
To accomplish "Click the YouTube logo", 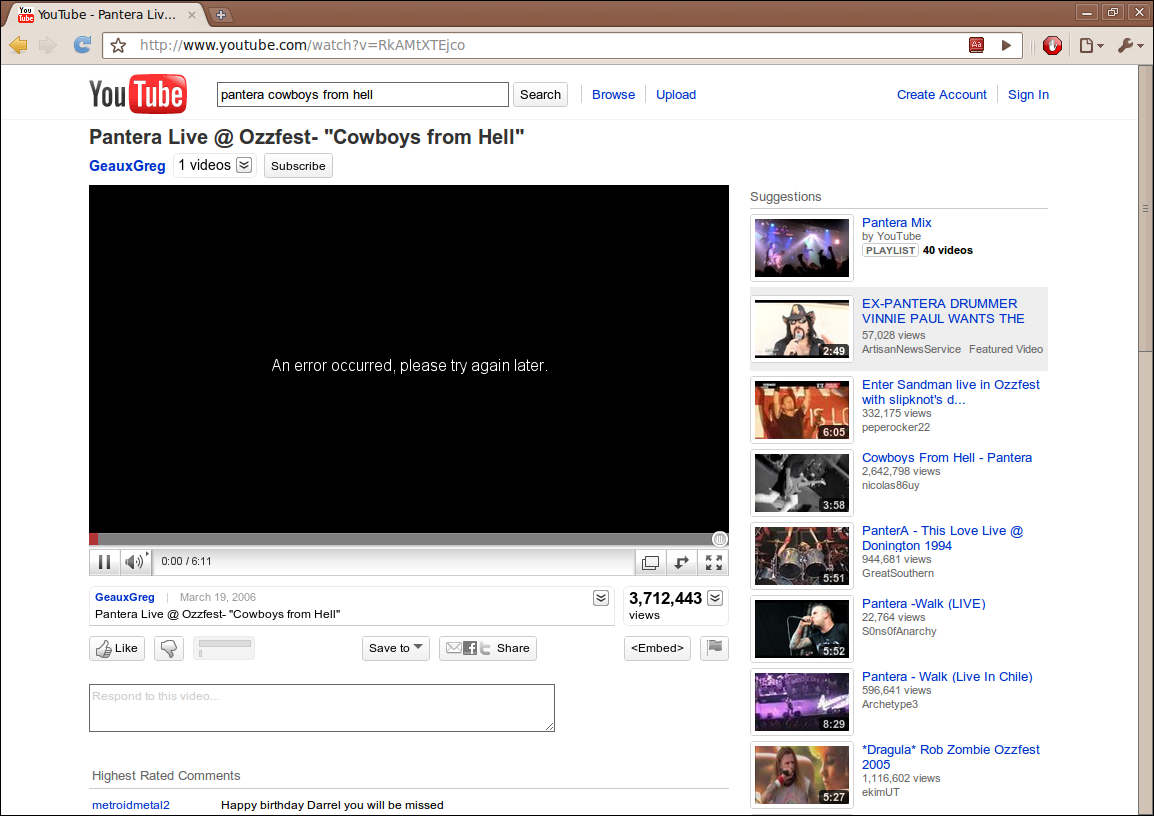I will (138, 94).
